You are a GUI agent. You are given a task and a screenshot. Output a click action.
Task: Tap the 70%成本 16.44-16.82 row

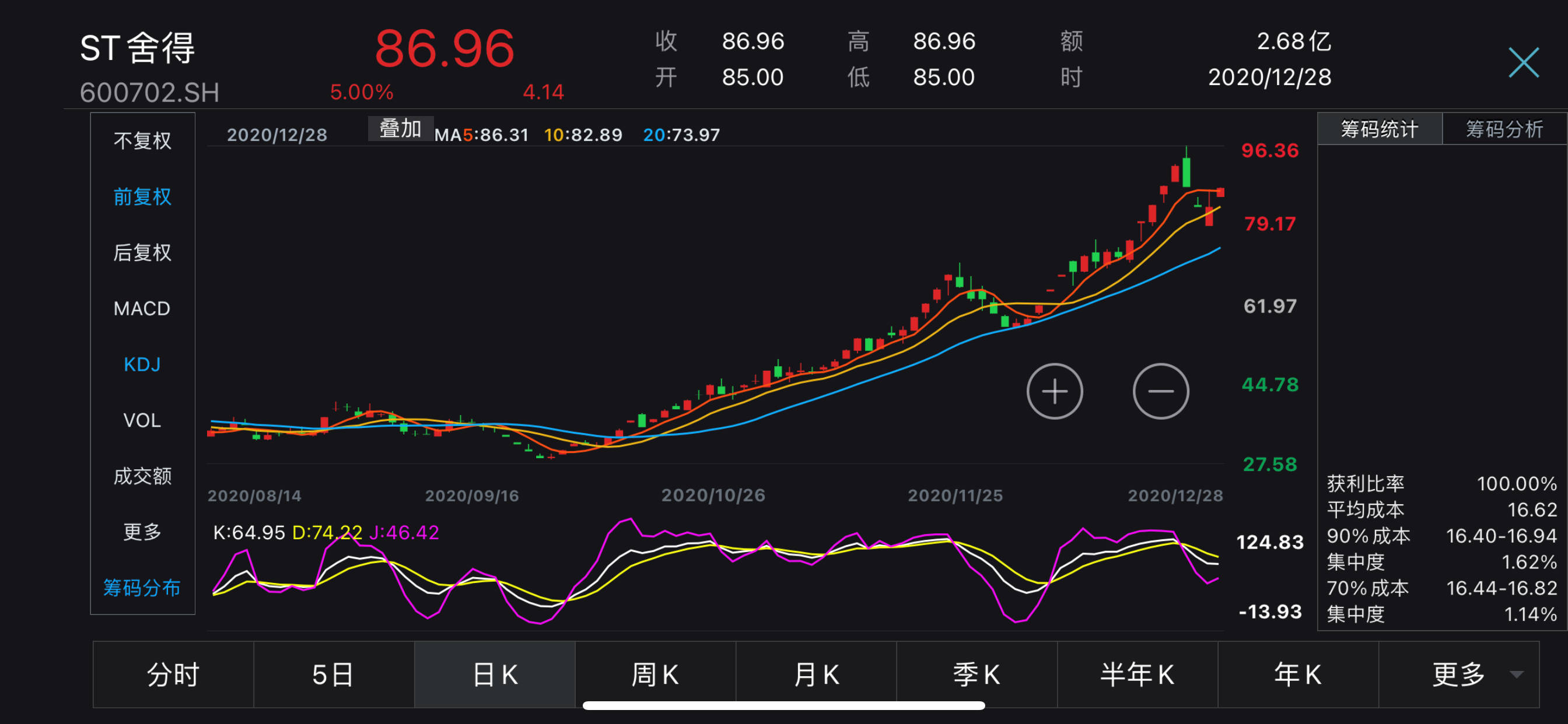pyautogui.click(x=1441, y=588)
